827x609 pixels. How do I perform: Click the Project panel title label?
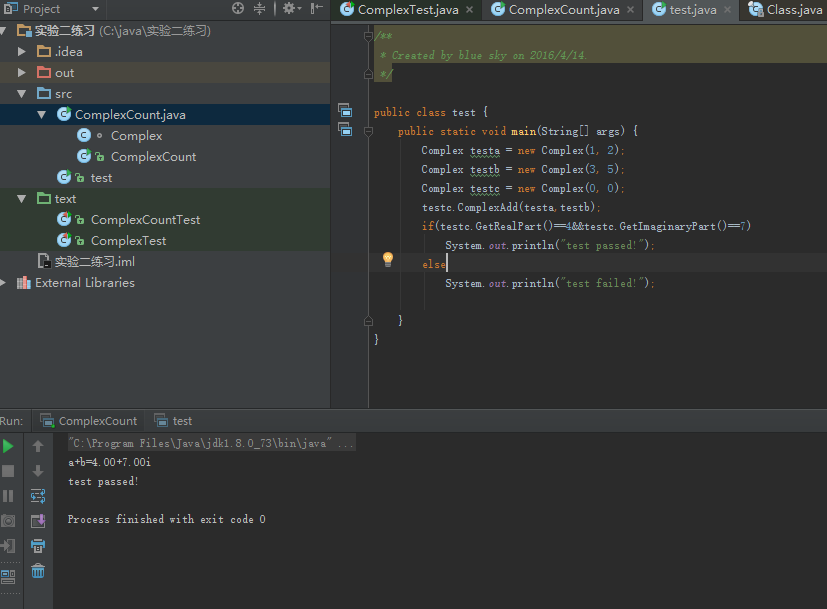pyautogui.click(x=42, y=9)
